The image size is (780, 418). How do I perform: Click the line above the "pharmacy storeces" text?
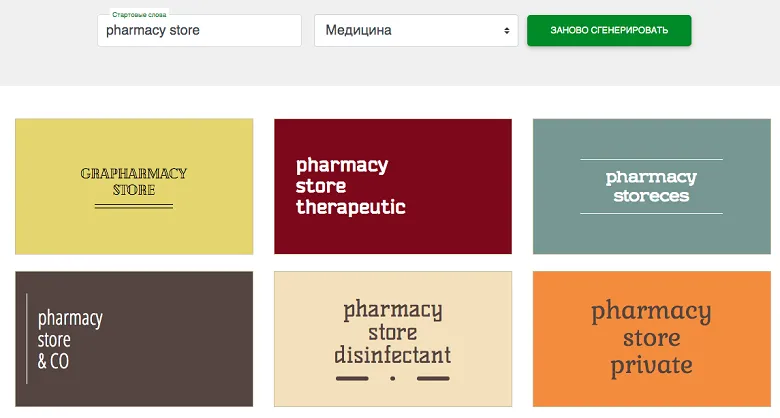651,160
